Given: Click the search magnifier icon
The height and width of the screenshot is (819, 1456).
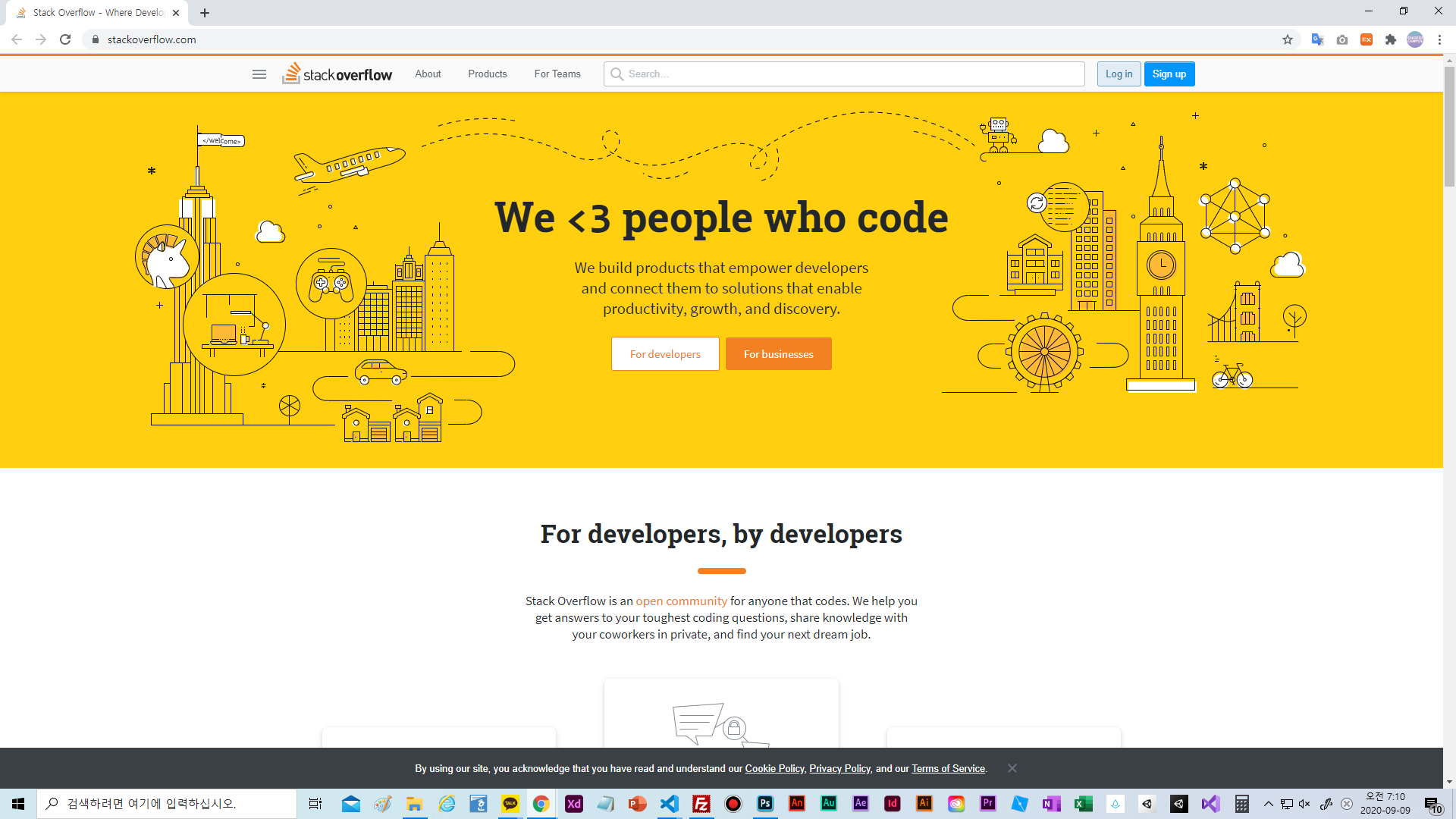Looking at the screenshot, I should pyautogui.click(x=617, y=74).
